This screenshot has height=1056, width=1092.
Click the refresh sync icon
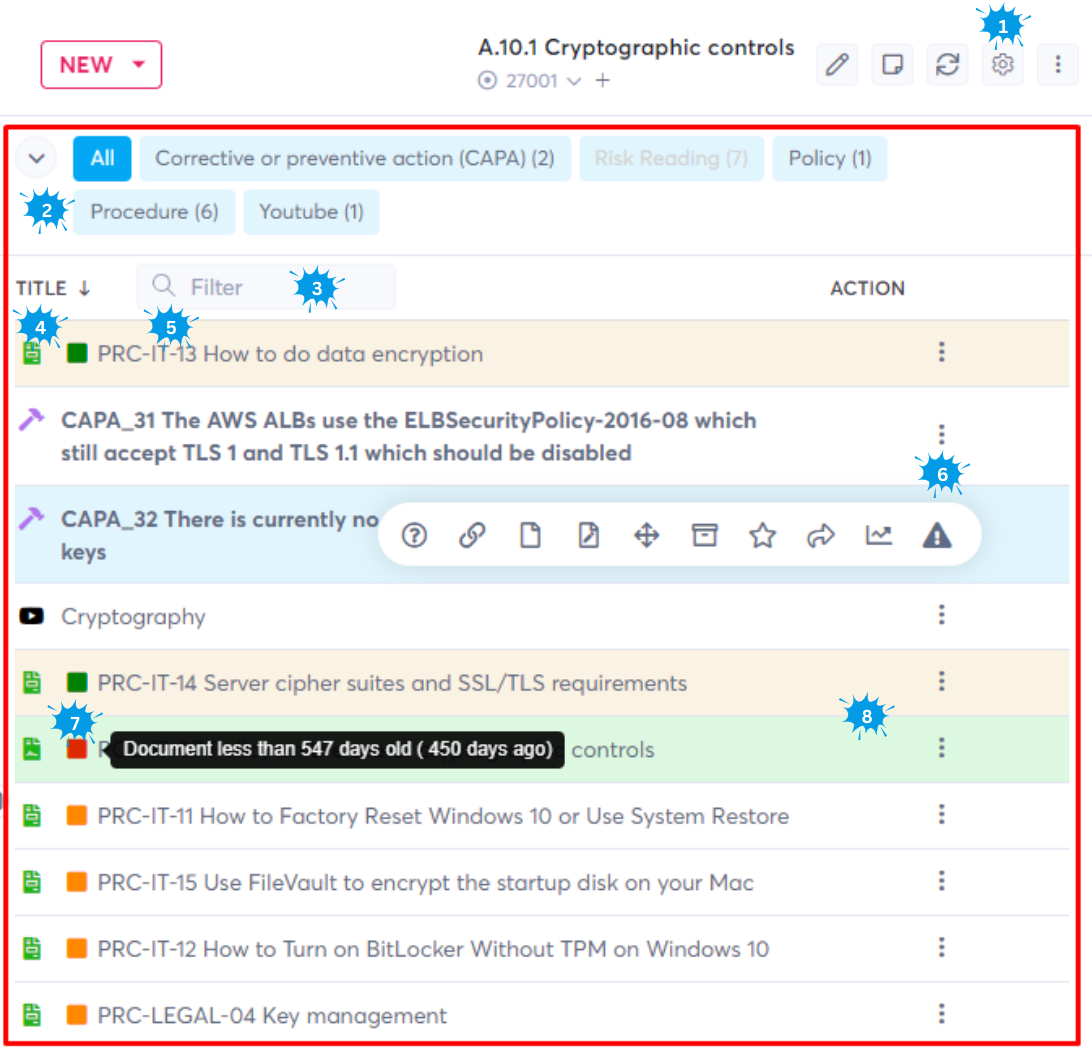click(947, 65)
